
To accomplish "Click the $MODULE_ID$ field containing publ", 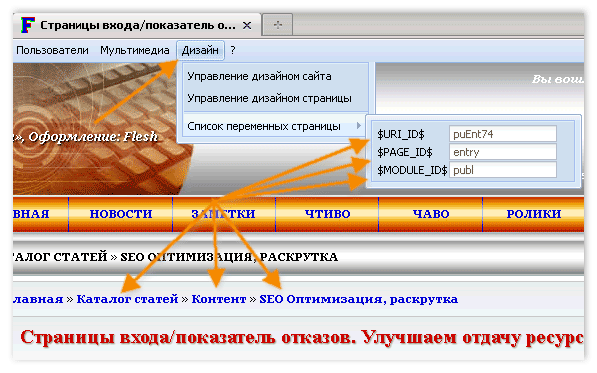I will [x=503, y=170].
